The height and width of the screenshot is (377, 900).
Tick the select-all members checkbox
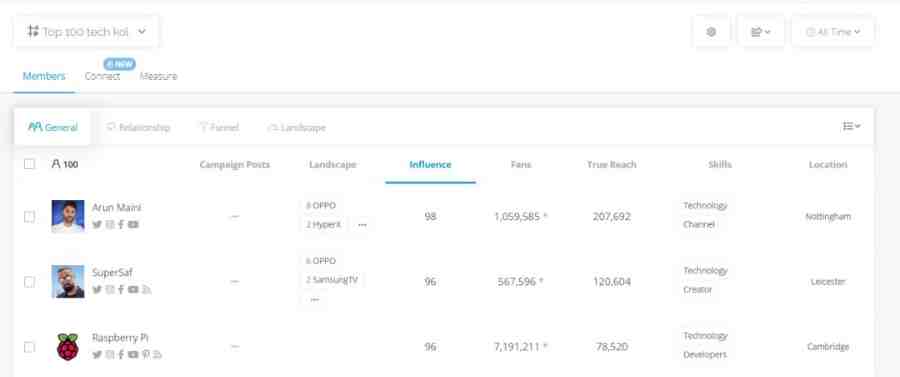click(x=29, y=164)
